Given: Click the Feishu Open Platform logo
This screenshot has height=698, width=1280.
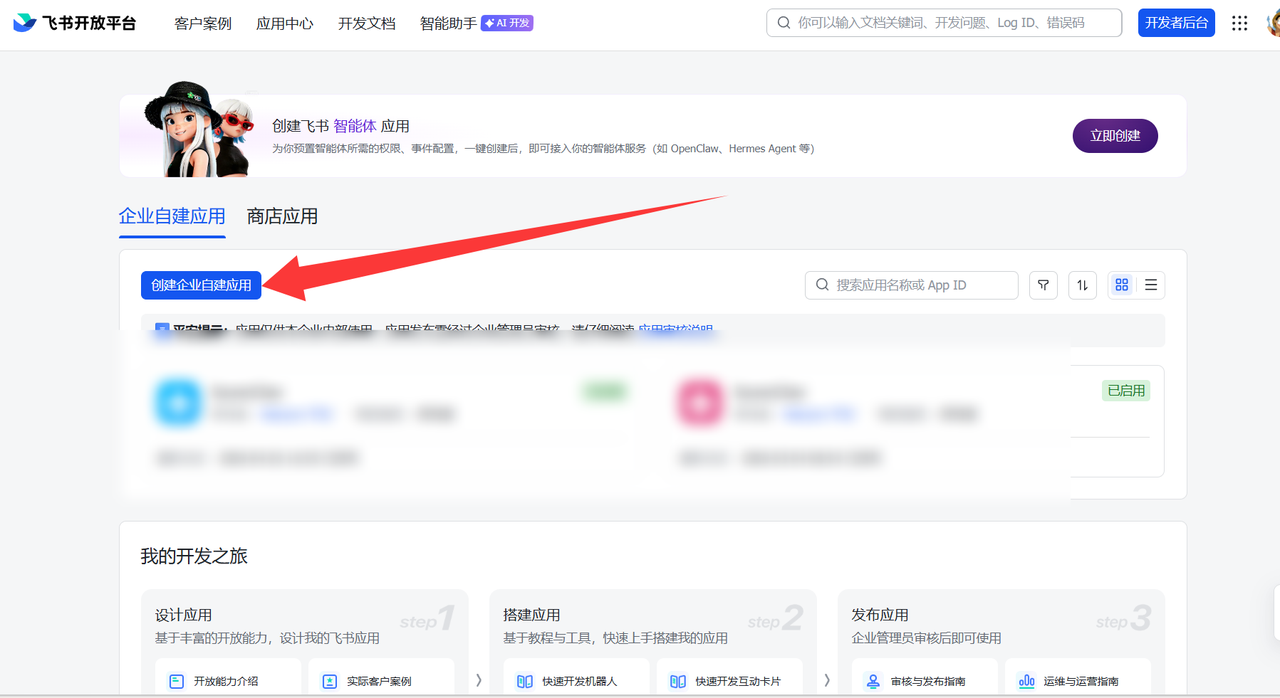Looking at the screenshot, I should tap(75, 23).
